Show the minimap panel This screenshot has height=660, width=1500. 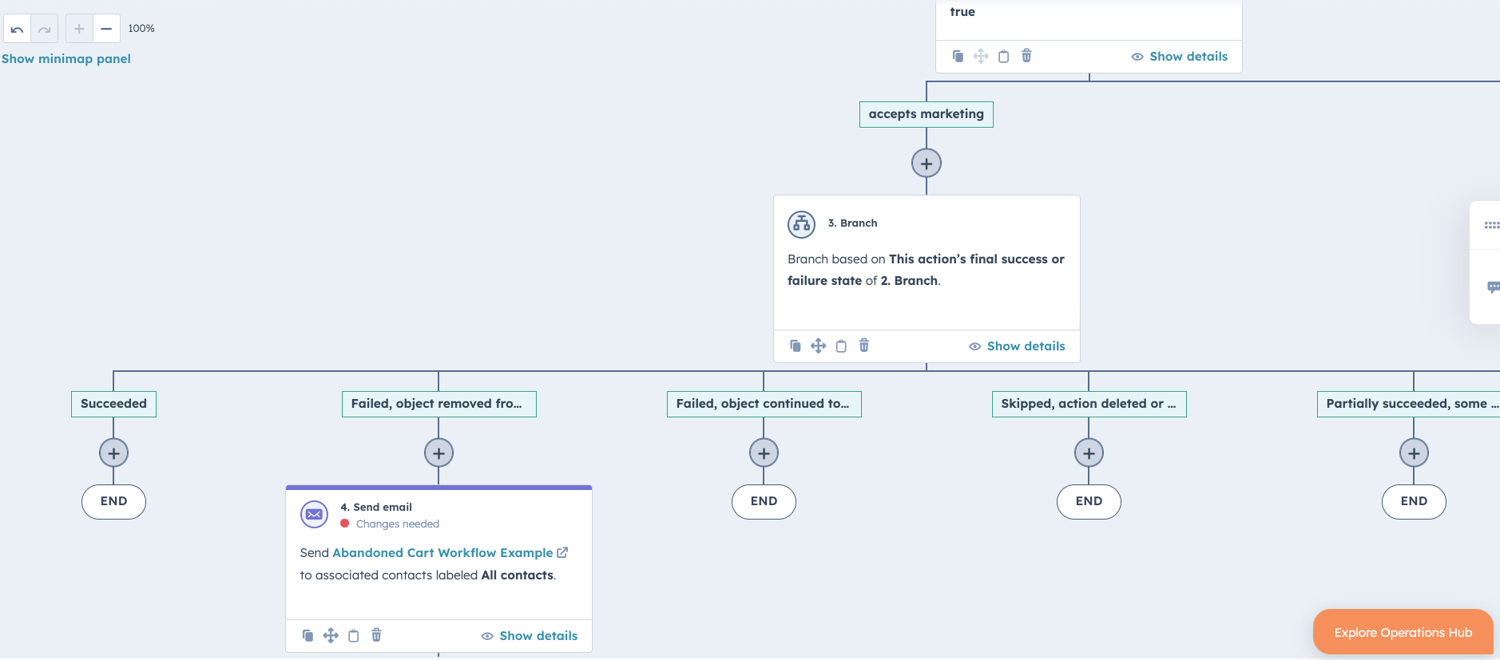65,58
